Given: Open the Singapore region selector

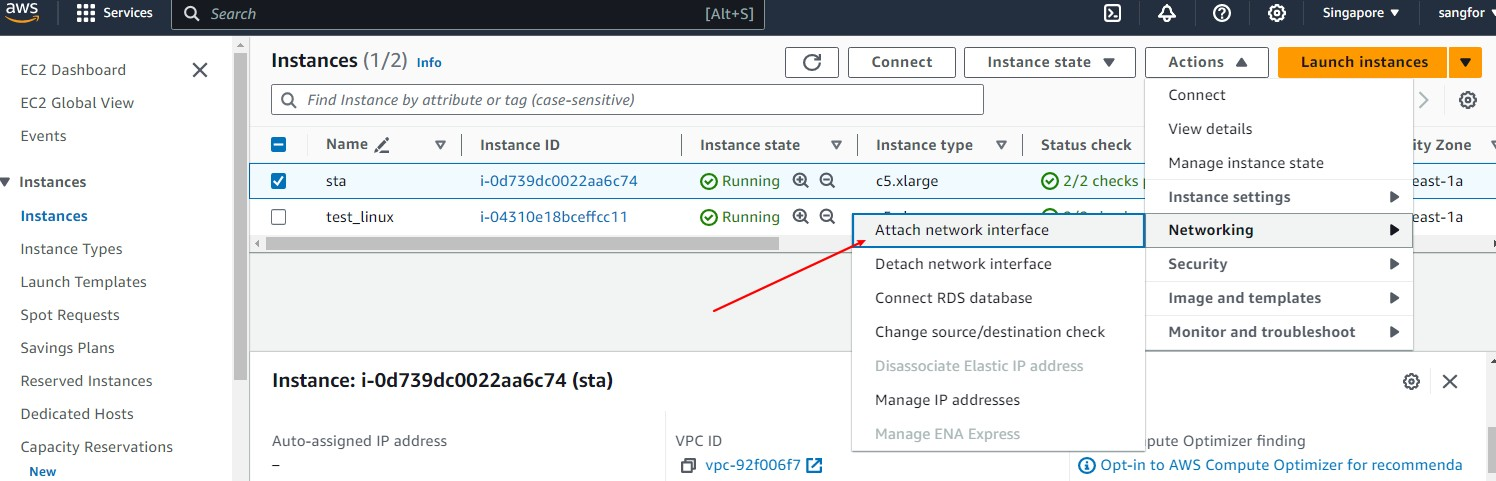Looking at the screenshot, I should pyautogui.click(x=1360, y=13).
